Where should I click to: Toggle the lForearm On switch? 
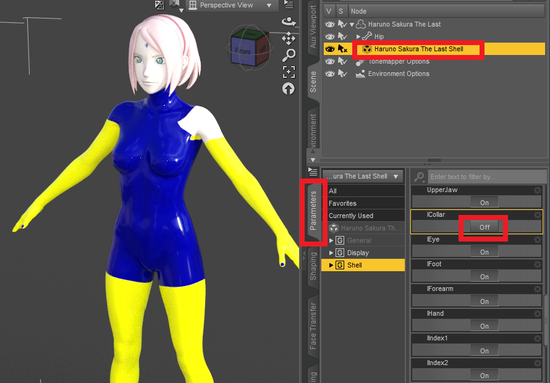(x=484, y=301)
